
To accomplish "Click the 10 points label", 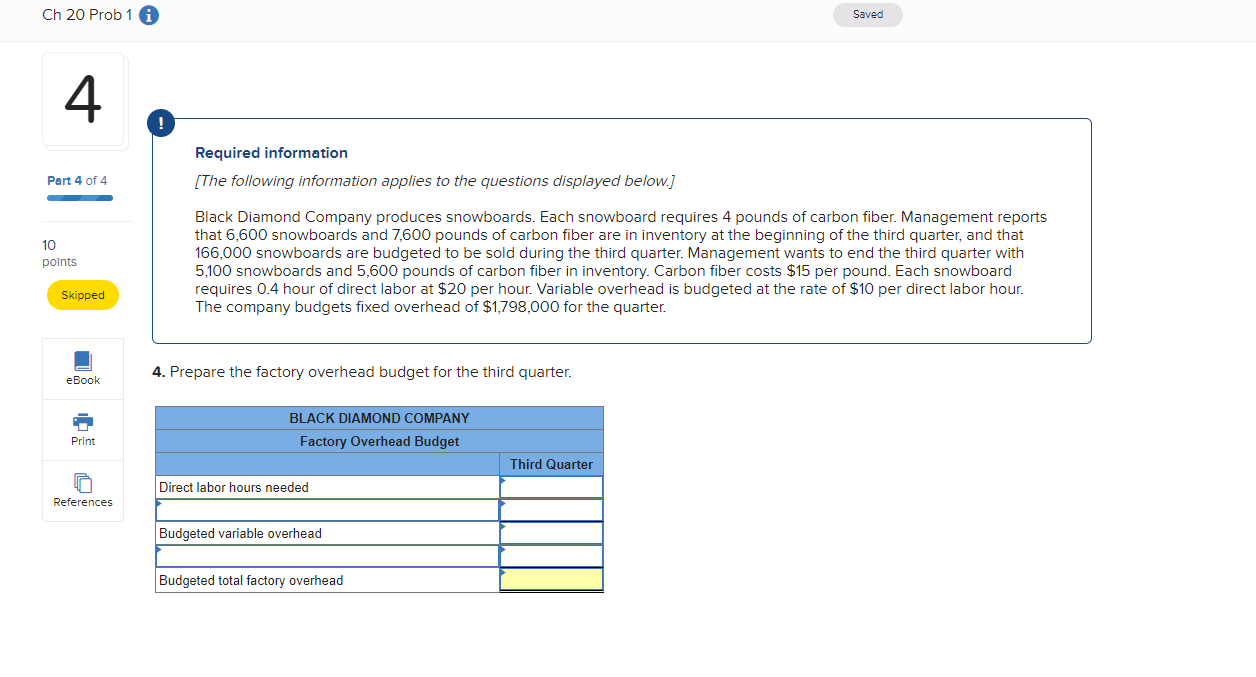I will [59, 253].
